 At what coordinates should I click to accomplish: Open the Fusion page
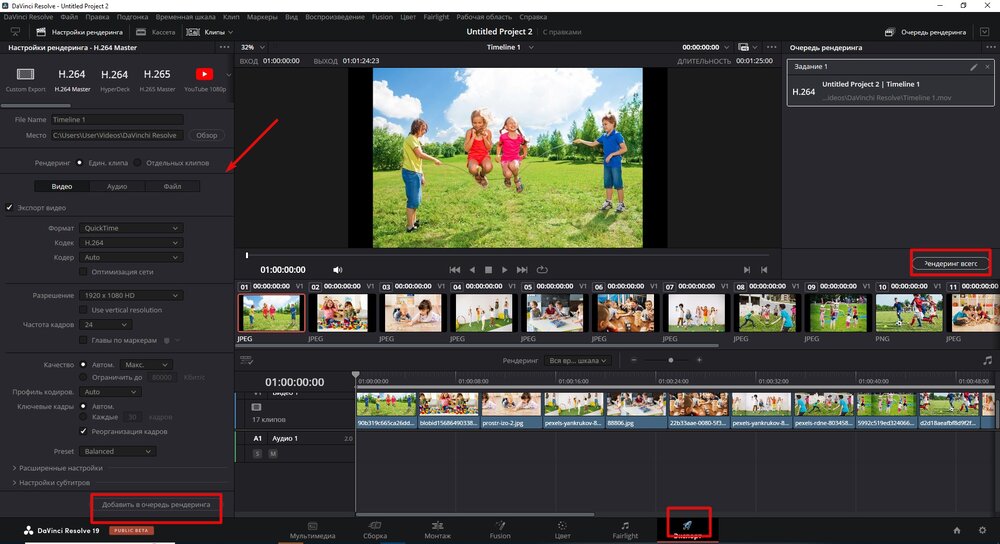(x=500, y=530)
